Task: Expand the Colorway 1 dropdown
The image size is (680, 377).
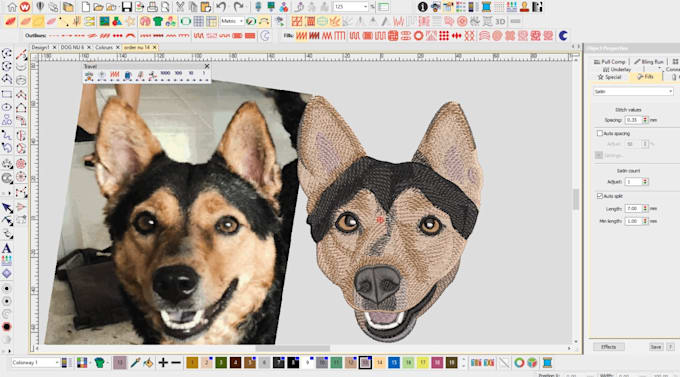Action: pos(35,362)
